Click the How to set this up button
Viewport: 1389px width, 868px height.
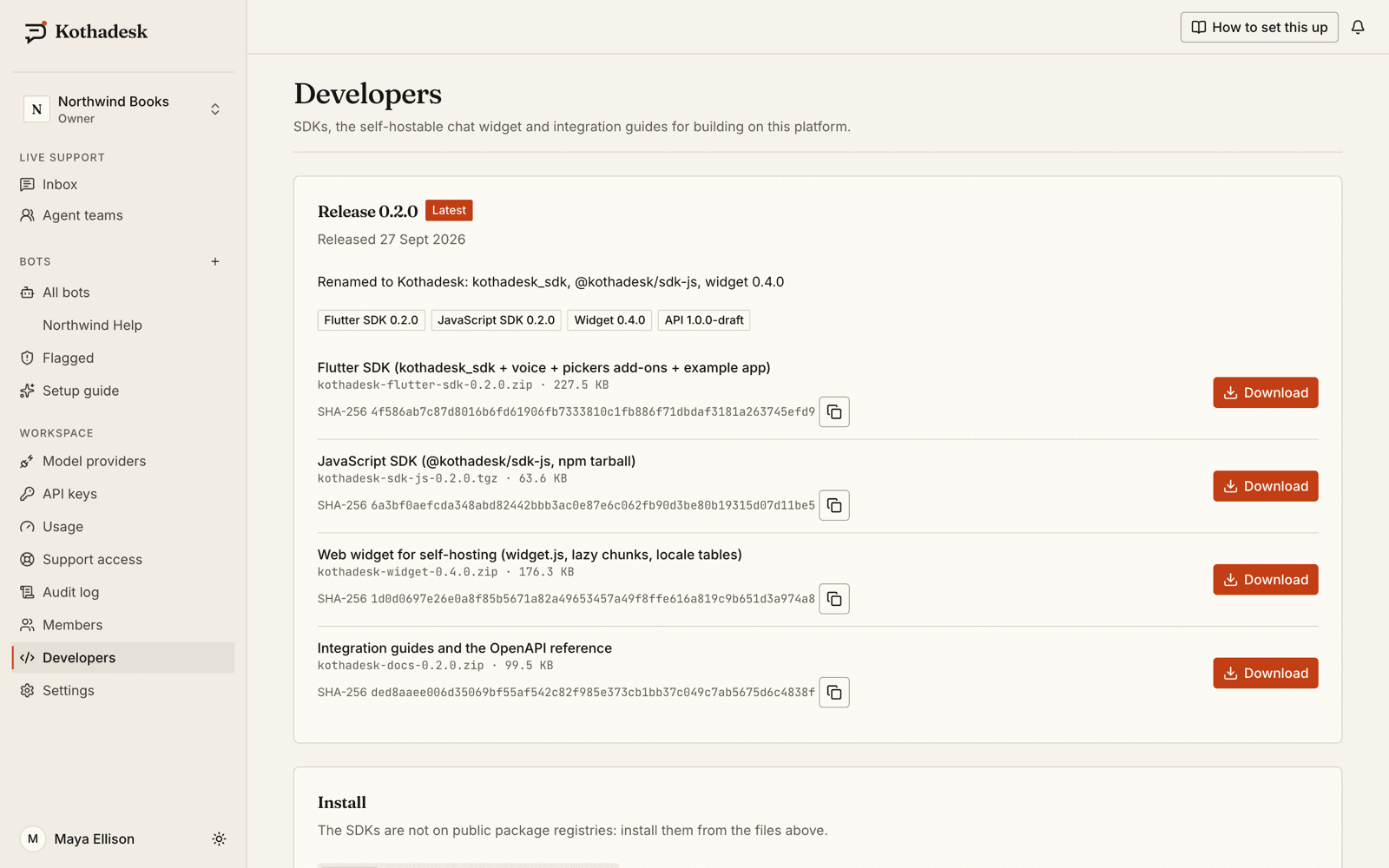coord(1259,27)
